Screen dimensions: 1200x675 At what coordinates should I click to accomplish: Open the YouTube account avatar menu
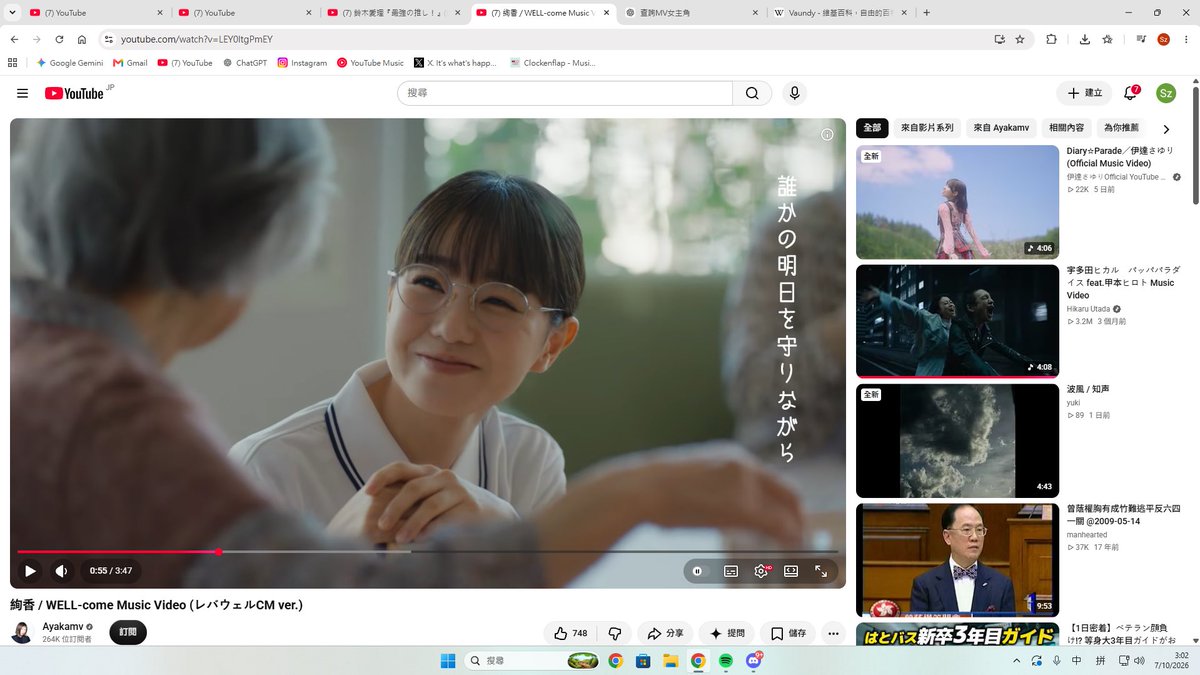pos(1166,93)
